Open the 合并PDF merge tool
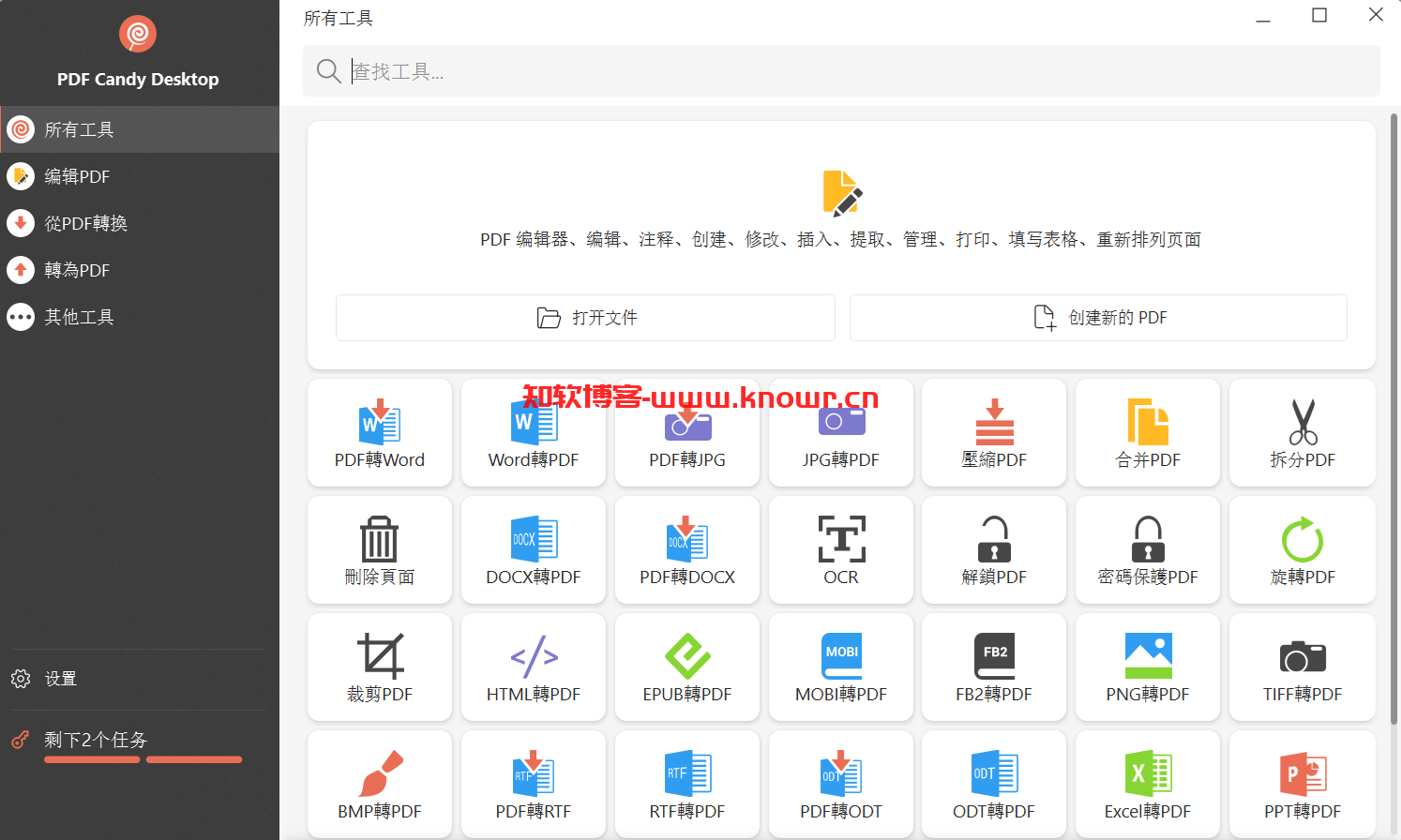The height and width of the screenshot is (840, 1401). (1148, 433)
